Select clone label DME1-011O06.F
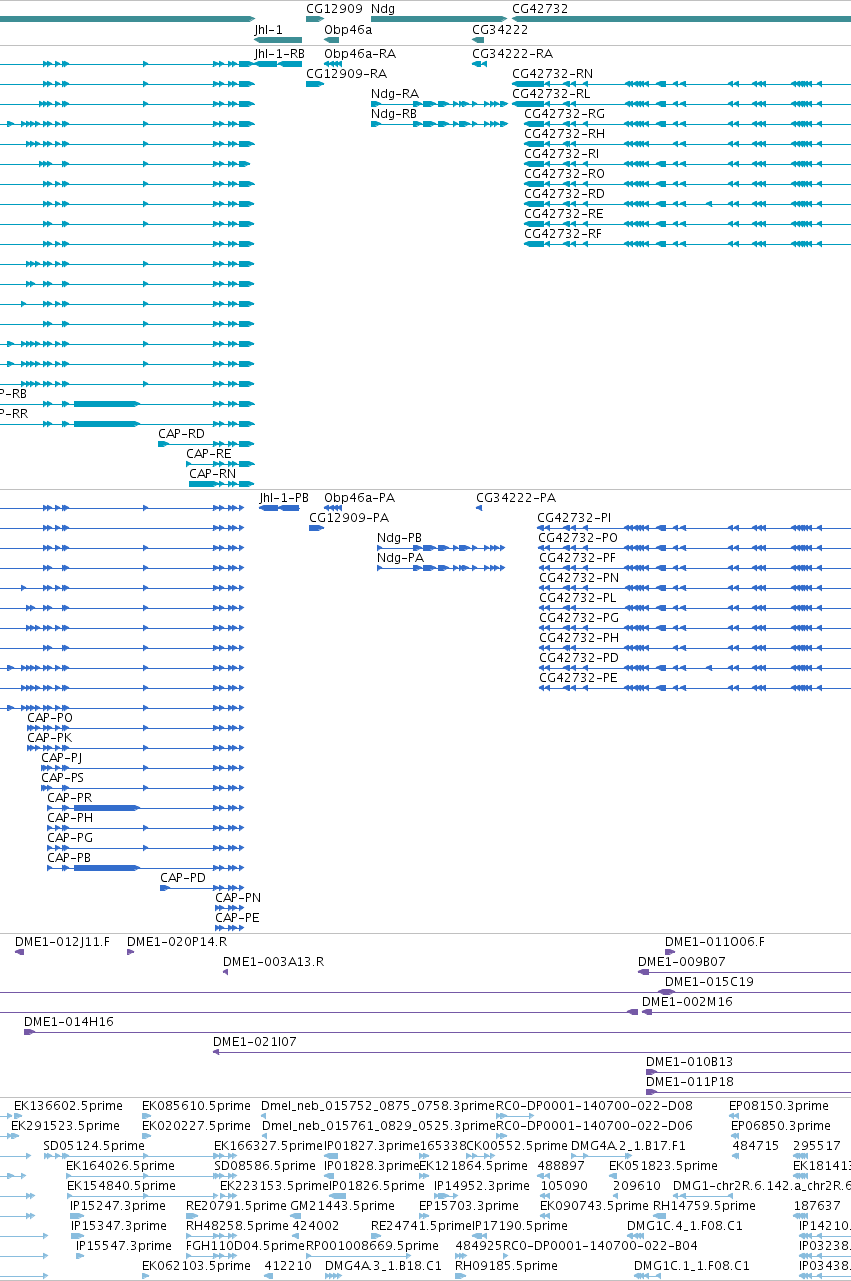 715,941
